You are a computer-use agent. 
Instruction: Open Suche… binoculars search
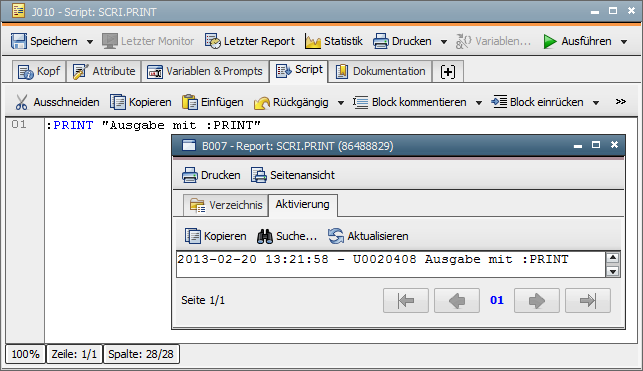pos(287,236)
